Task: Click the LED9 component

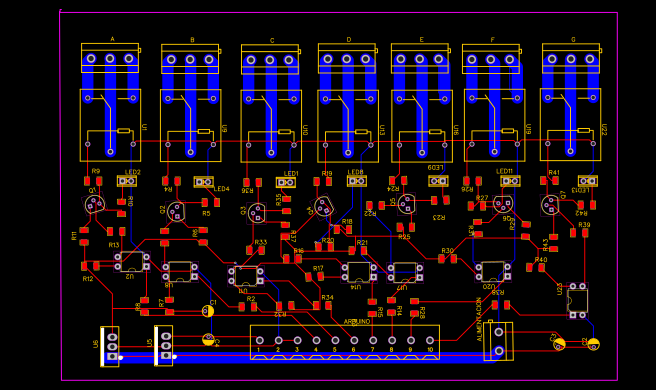Action: click(x=438, y=181)
